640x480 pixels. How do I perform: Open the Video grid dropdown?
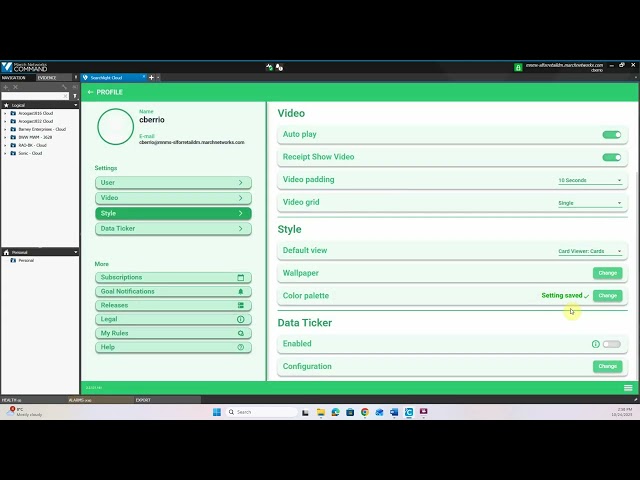coord(590,203)
